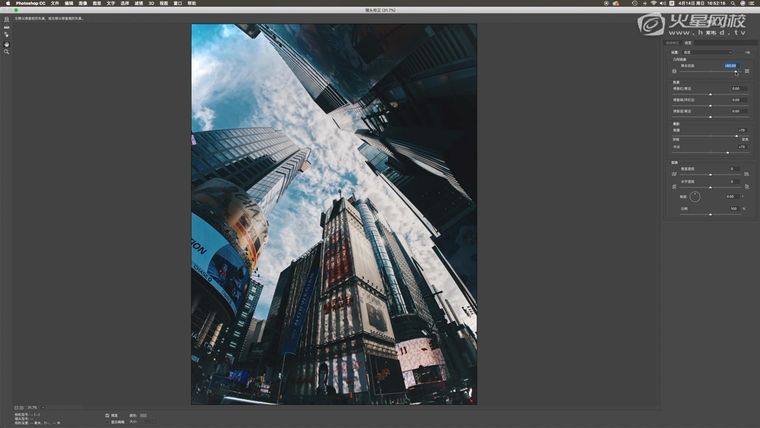
Task: Click the barrel distortion icon
Action: pos(674,71)
